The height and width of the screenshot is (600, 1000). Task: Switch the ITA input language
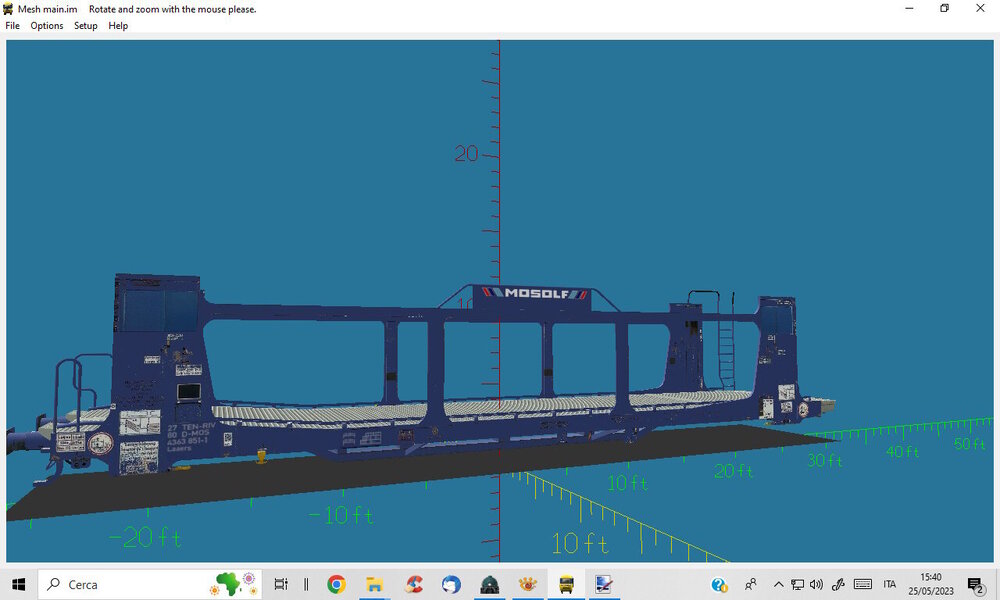[x=890, y=584]
